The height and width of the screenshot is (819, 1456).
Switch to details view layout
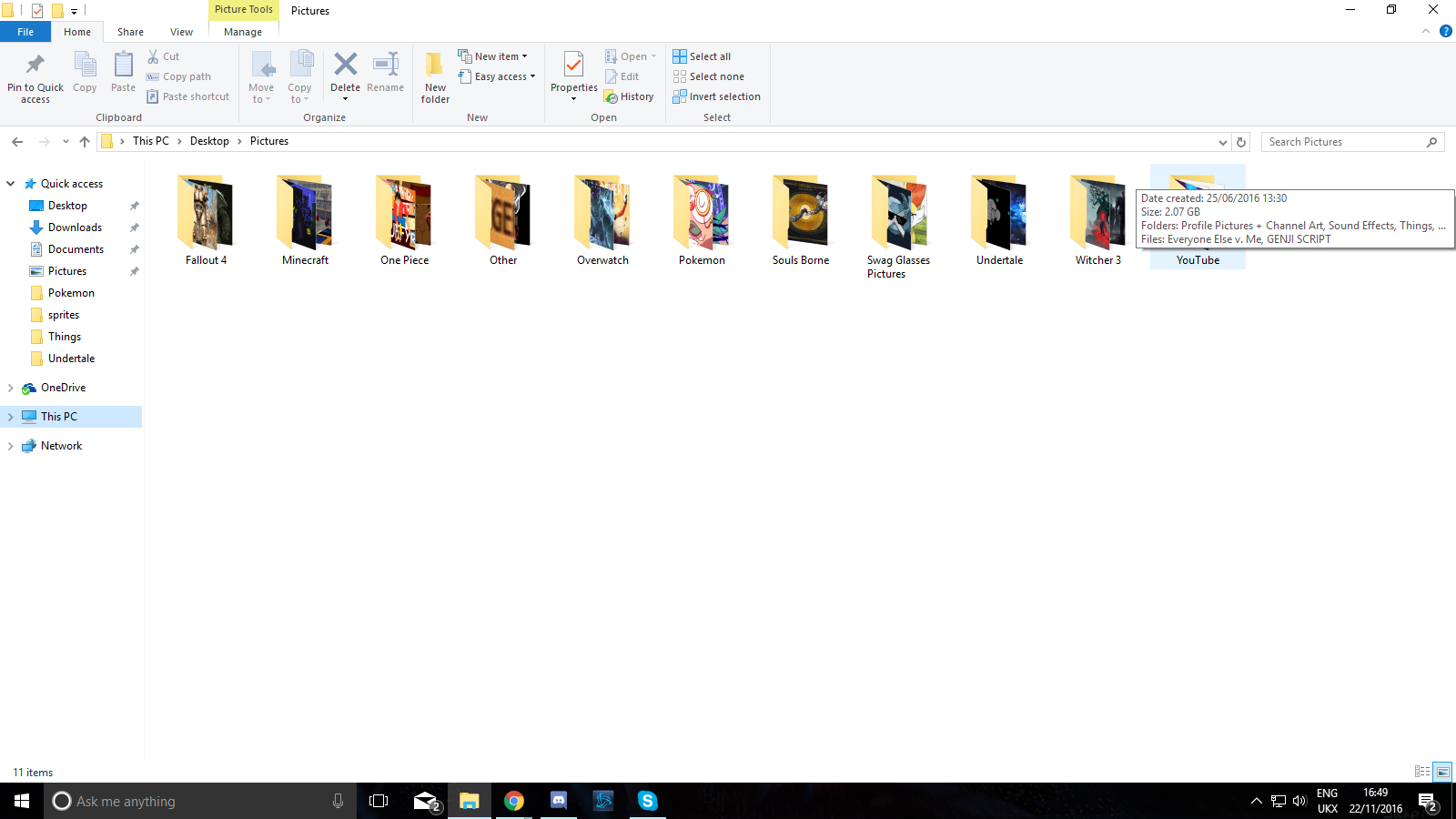tap(1422, 772)
